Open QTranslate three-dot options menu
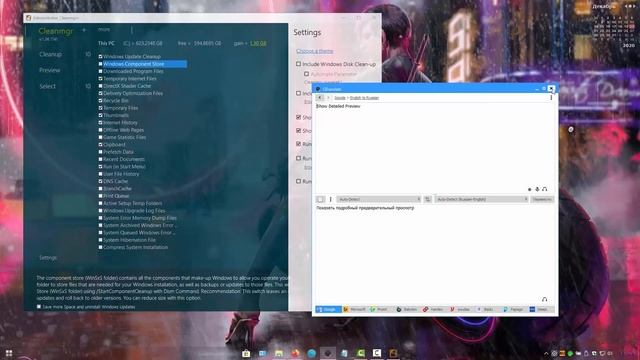This screenshot has width=640, height=360. [551, 98]
